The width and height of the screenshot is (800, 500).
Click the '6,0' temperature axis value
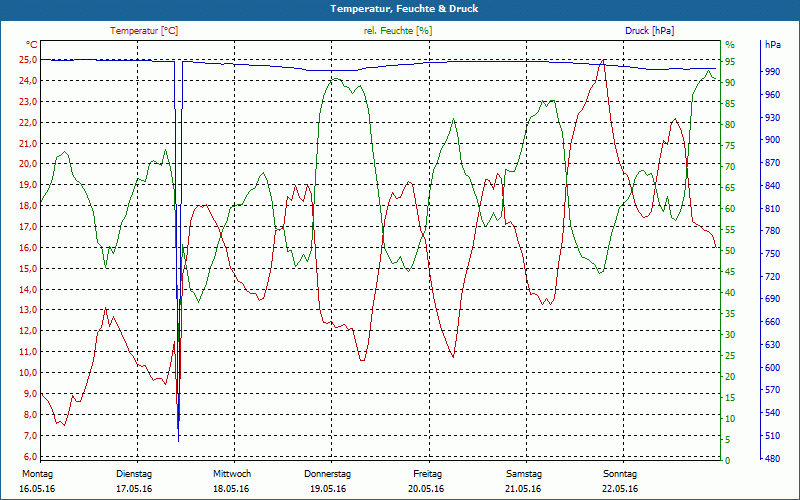(x=30, y=456)
